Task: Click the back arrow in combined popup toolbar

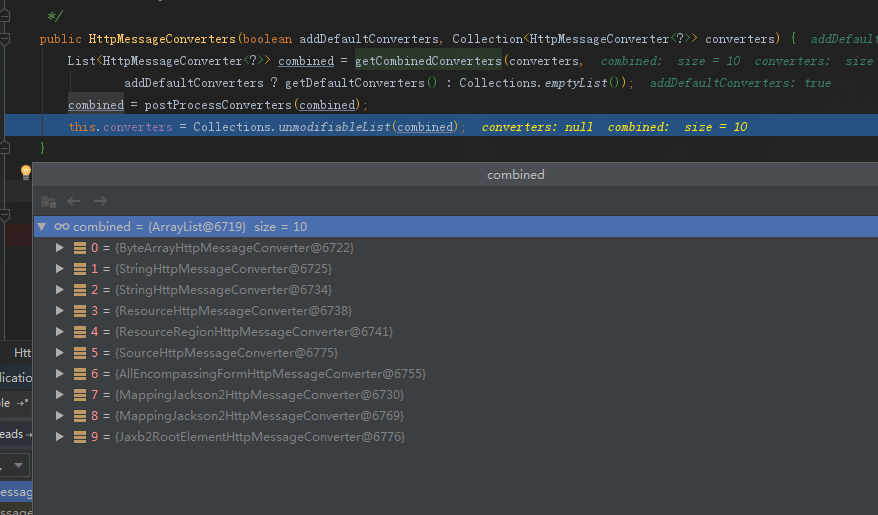Action: coord(73,201)
